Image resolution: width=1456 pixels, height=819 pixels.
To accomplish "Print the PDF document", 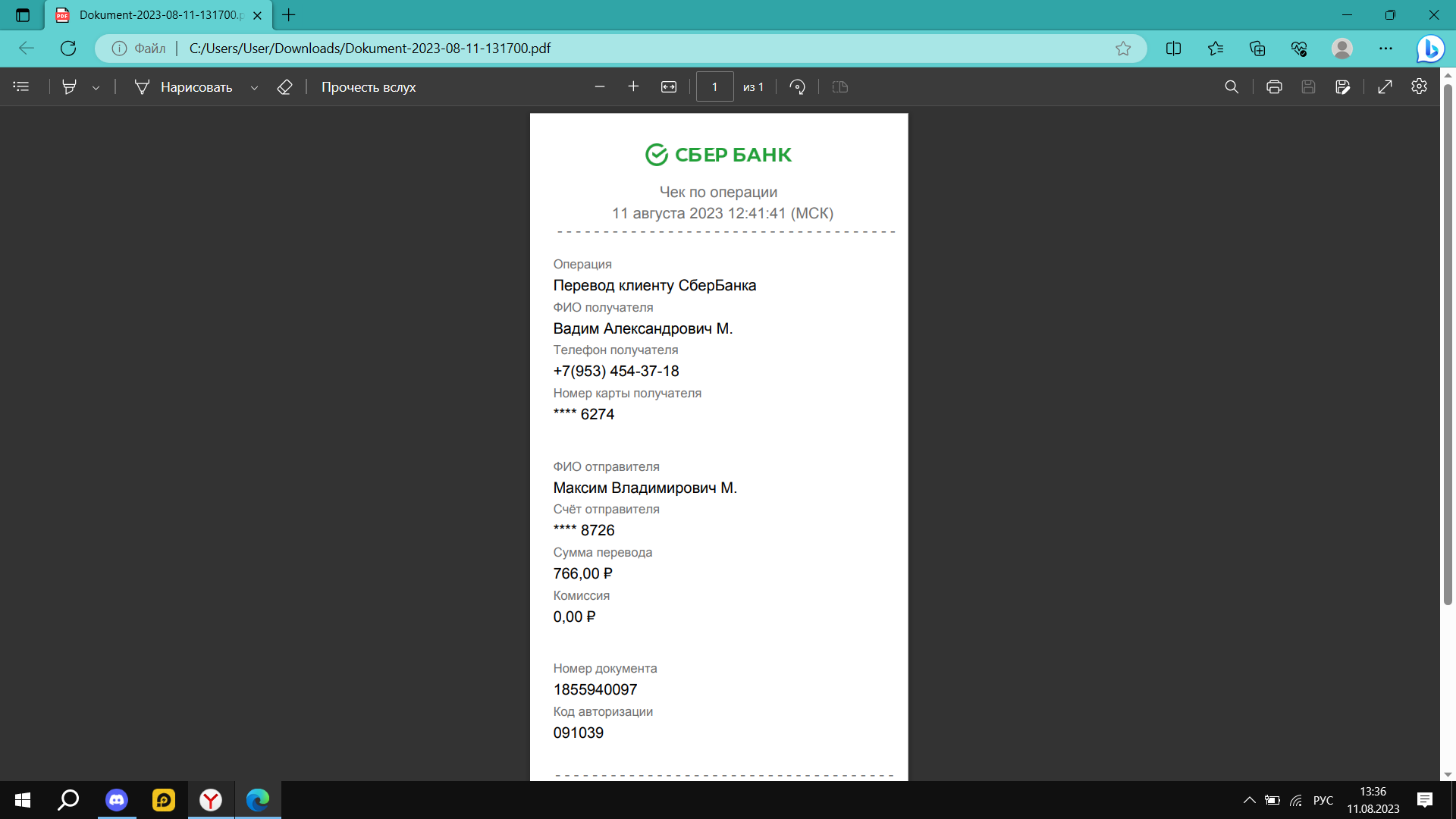I will point(1274,87).
